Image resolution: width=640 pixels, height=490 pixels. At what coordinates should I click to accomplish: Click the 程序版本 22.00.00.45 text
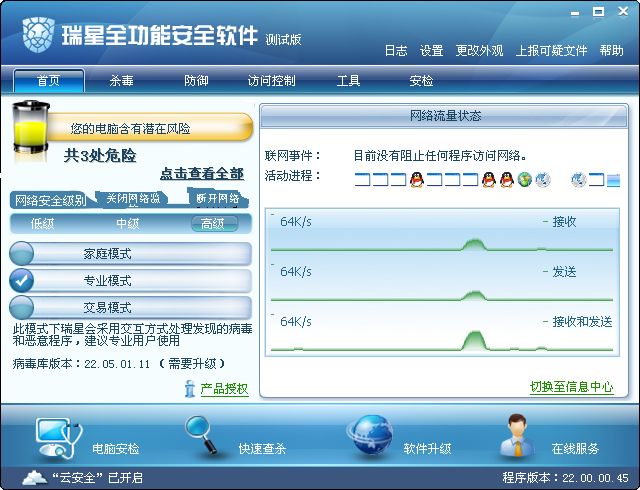coord(565,478)
